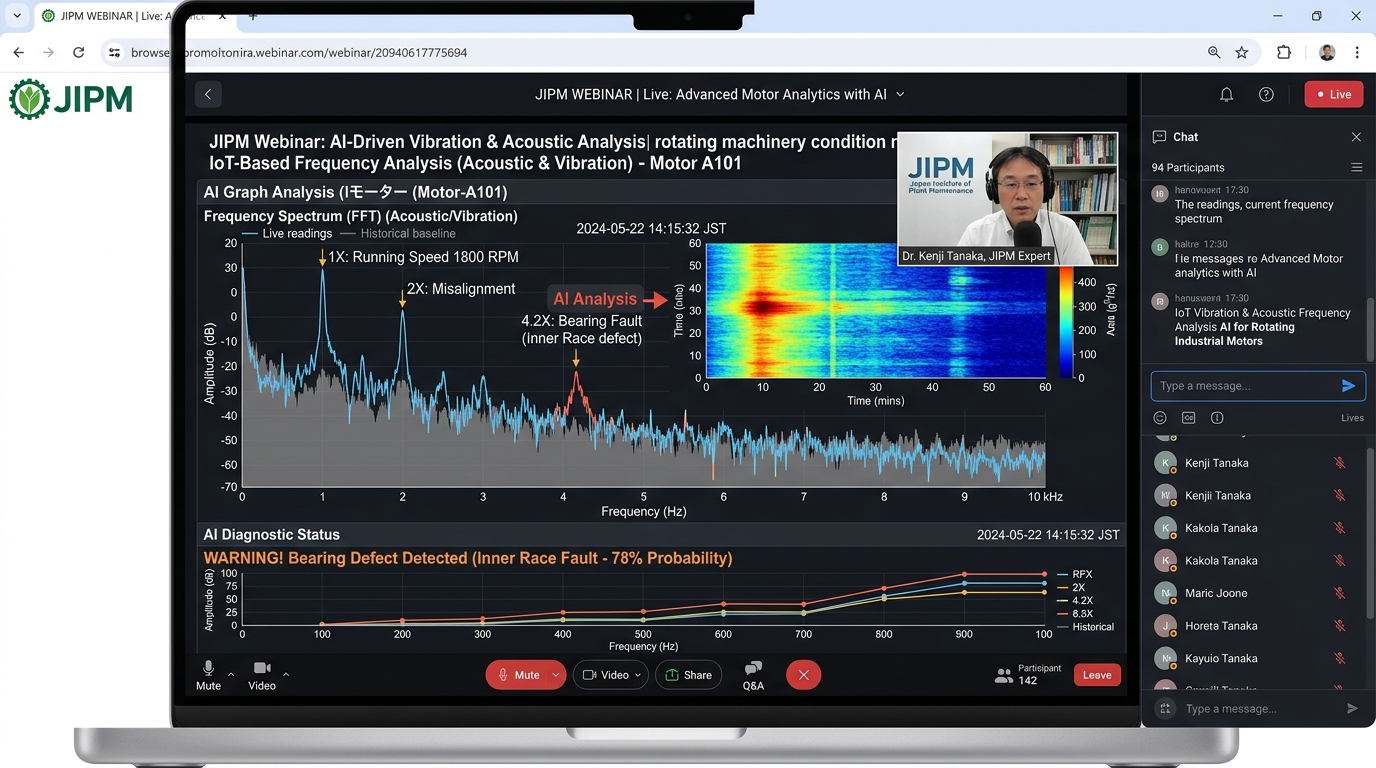Open the Q&A panel
This screenshot has height=768, width=1376.
(753, 675)
